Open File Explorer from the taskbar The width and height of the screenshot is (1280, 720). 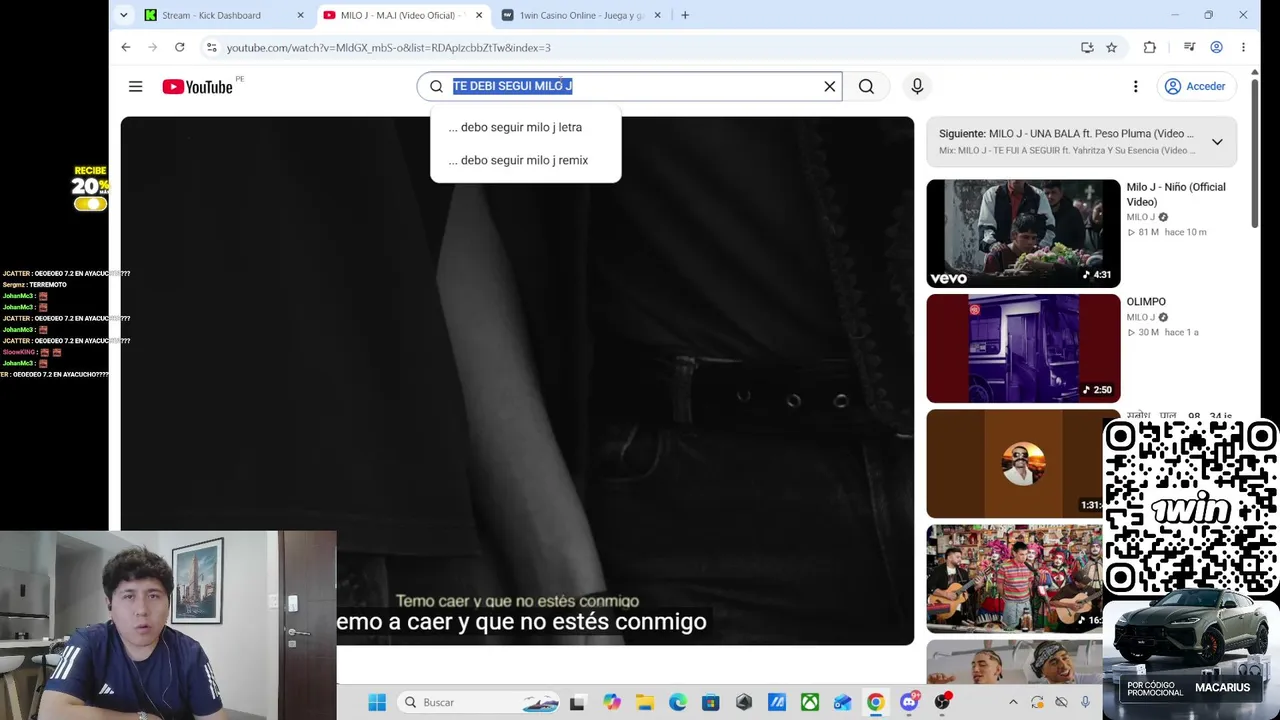point(644,703)
